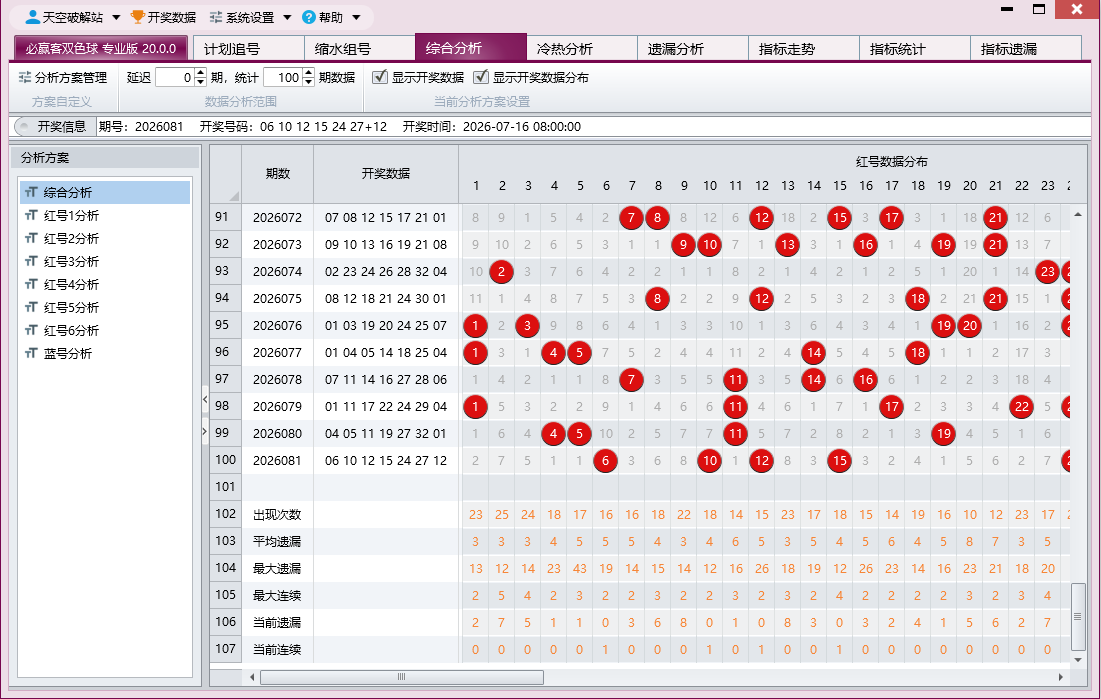Screen dimensions: 1101x699
Task: Select the 综合分析 tab
Action: tap(470, 48)
